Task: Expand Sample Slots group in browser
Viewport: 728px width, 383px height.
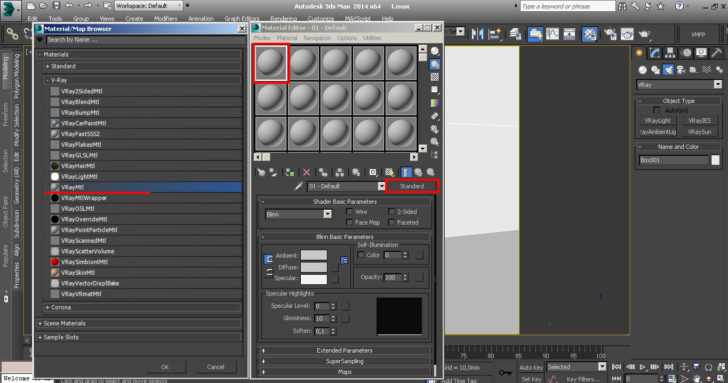Action: tap(139, 338)
